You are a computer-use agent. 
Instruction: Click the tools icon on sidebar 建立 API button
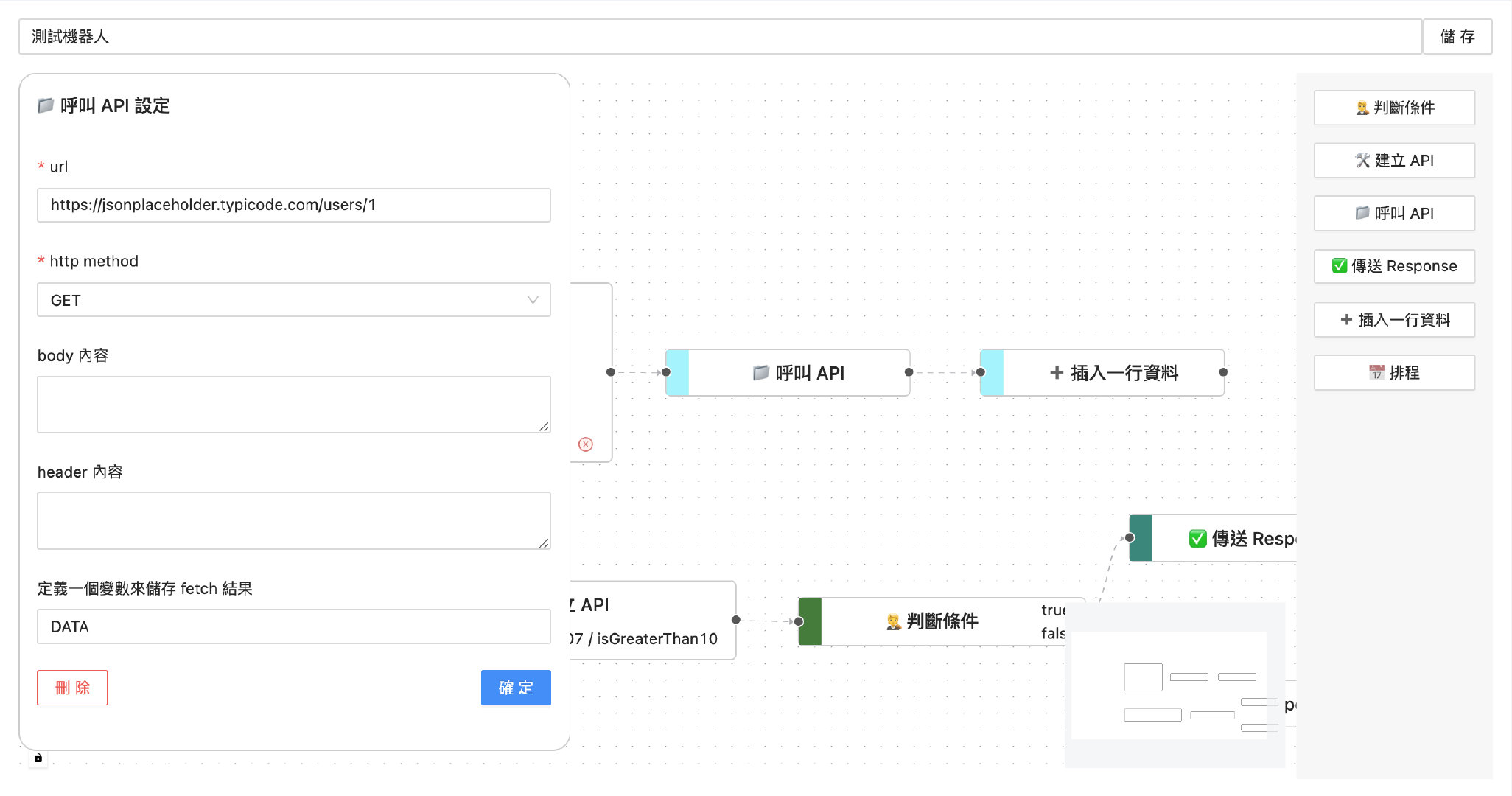[x=1363, y=160]
